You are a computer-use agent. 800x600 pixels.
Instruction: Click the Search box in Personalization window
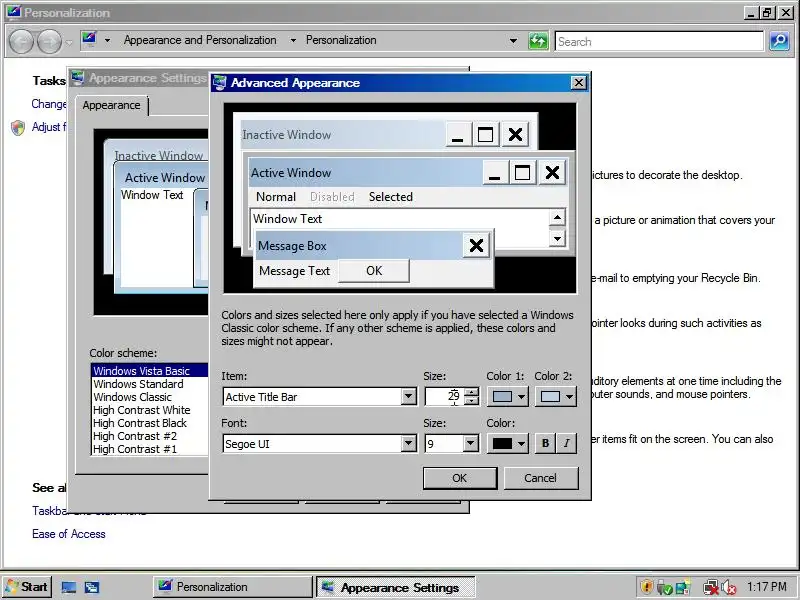pos(659,41)
